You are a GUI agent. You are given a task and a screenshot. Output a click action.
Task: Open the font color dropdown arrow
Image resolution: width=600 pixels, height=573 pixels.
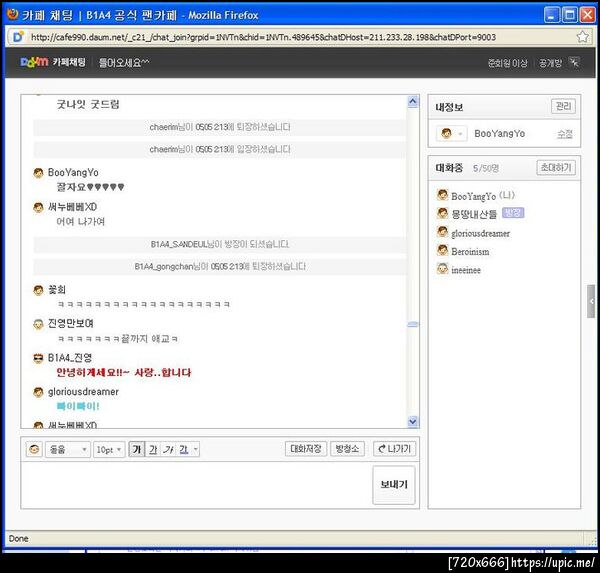click(x=196, y=449)
